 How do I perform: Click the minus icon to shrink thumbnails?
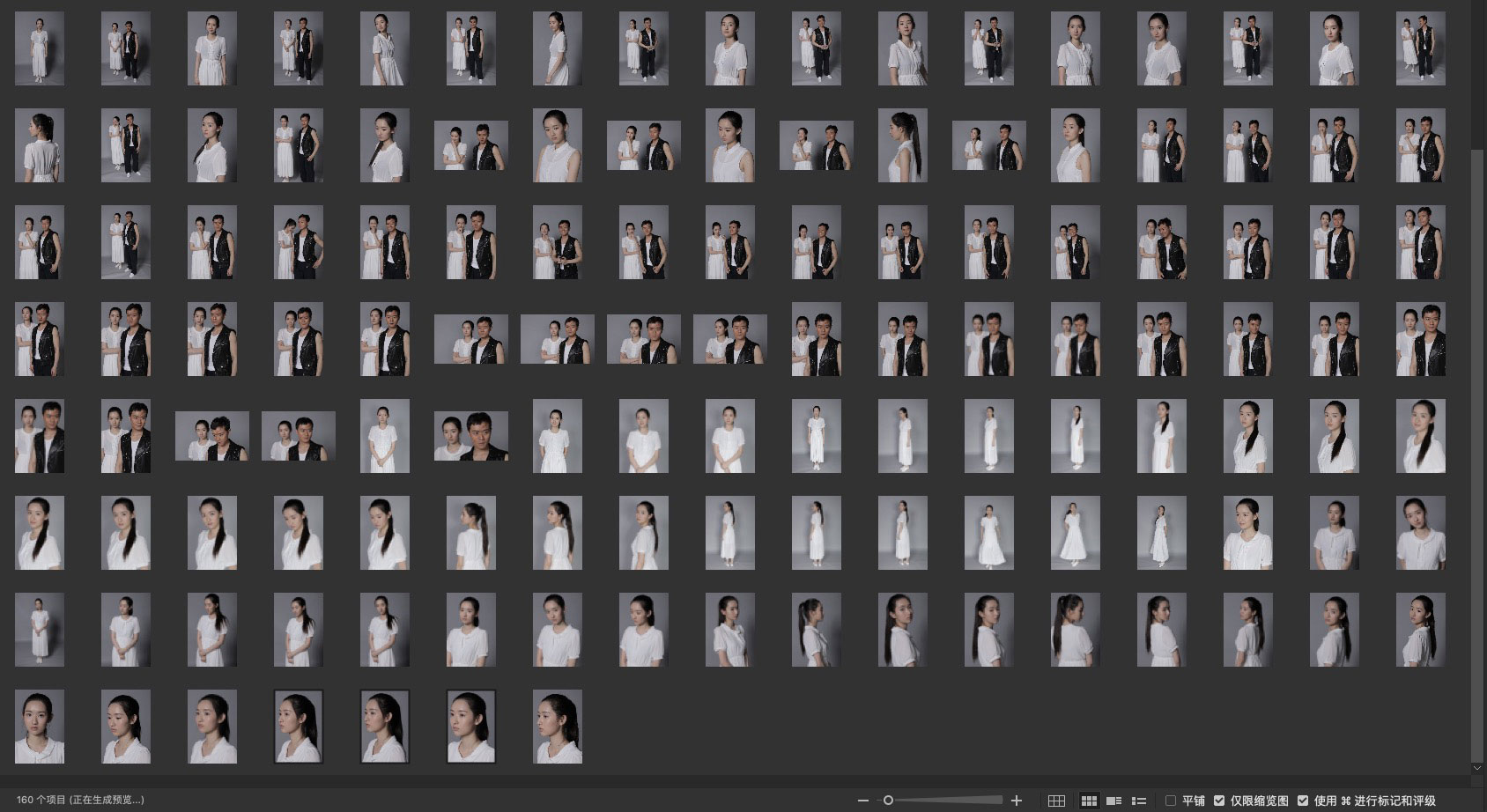(863, 801)
